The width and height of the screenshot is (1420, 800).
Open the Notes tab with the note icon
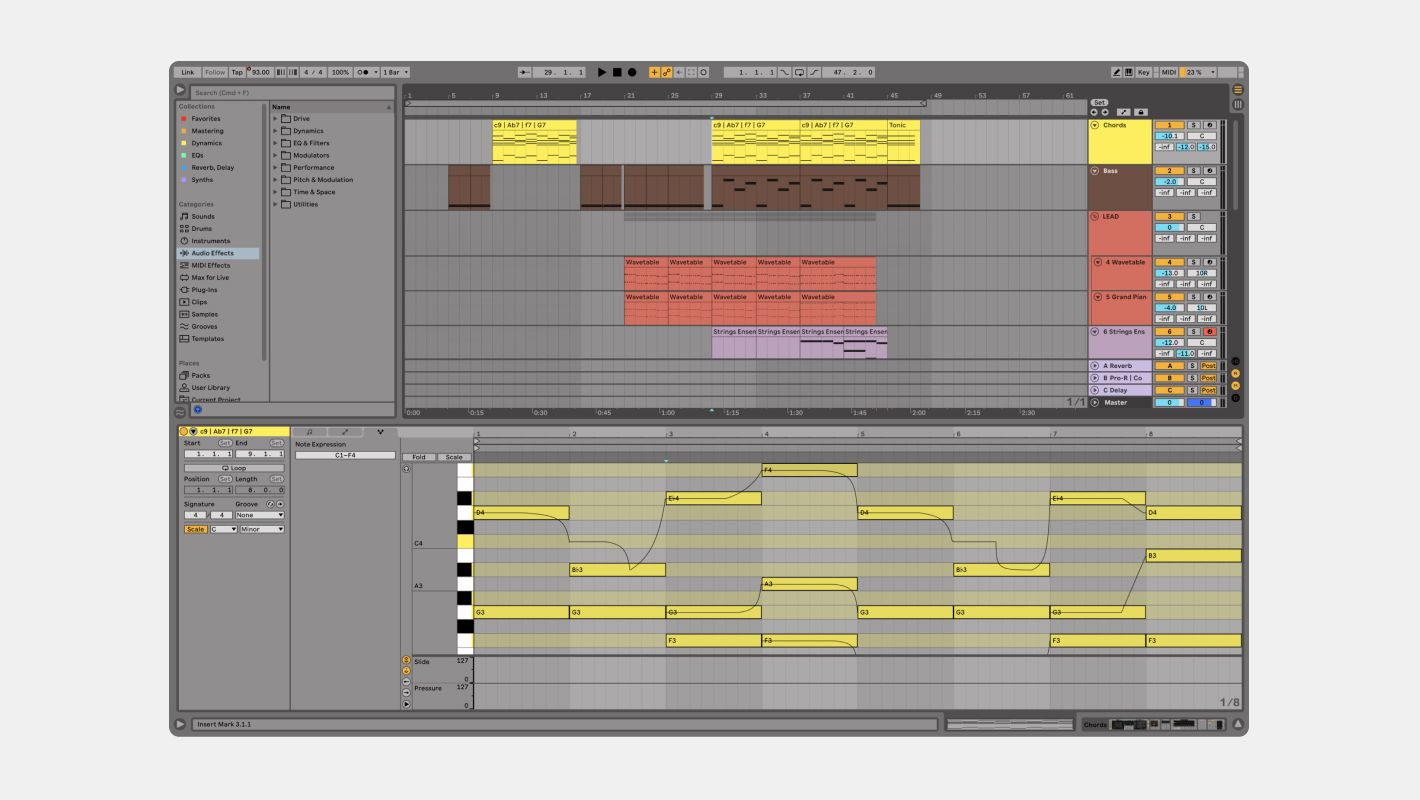(310, 432)
